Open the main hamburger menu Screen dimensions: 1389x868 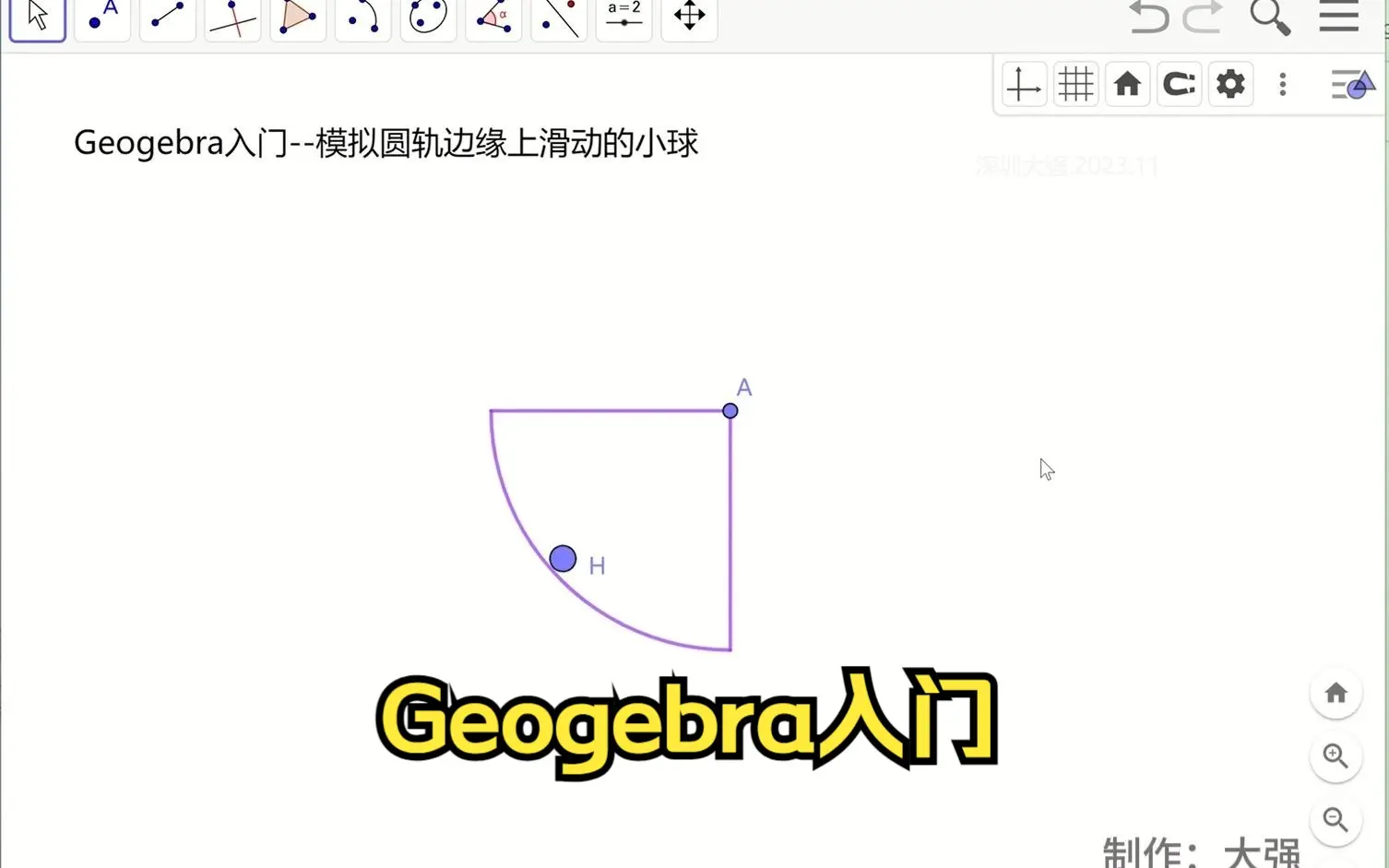tap(1338, 16)
